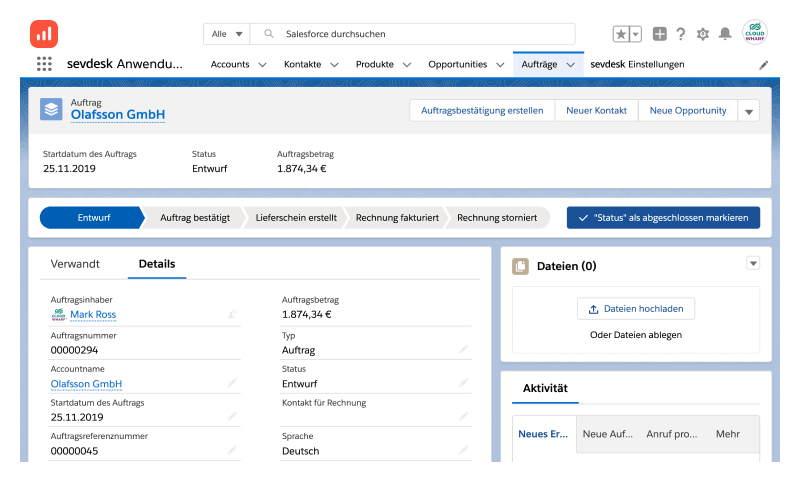Screen dimensions: 800x482
Task: Open the help question mark
Action: (681, 34)
